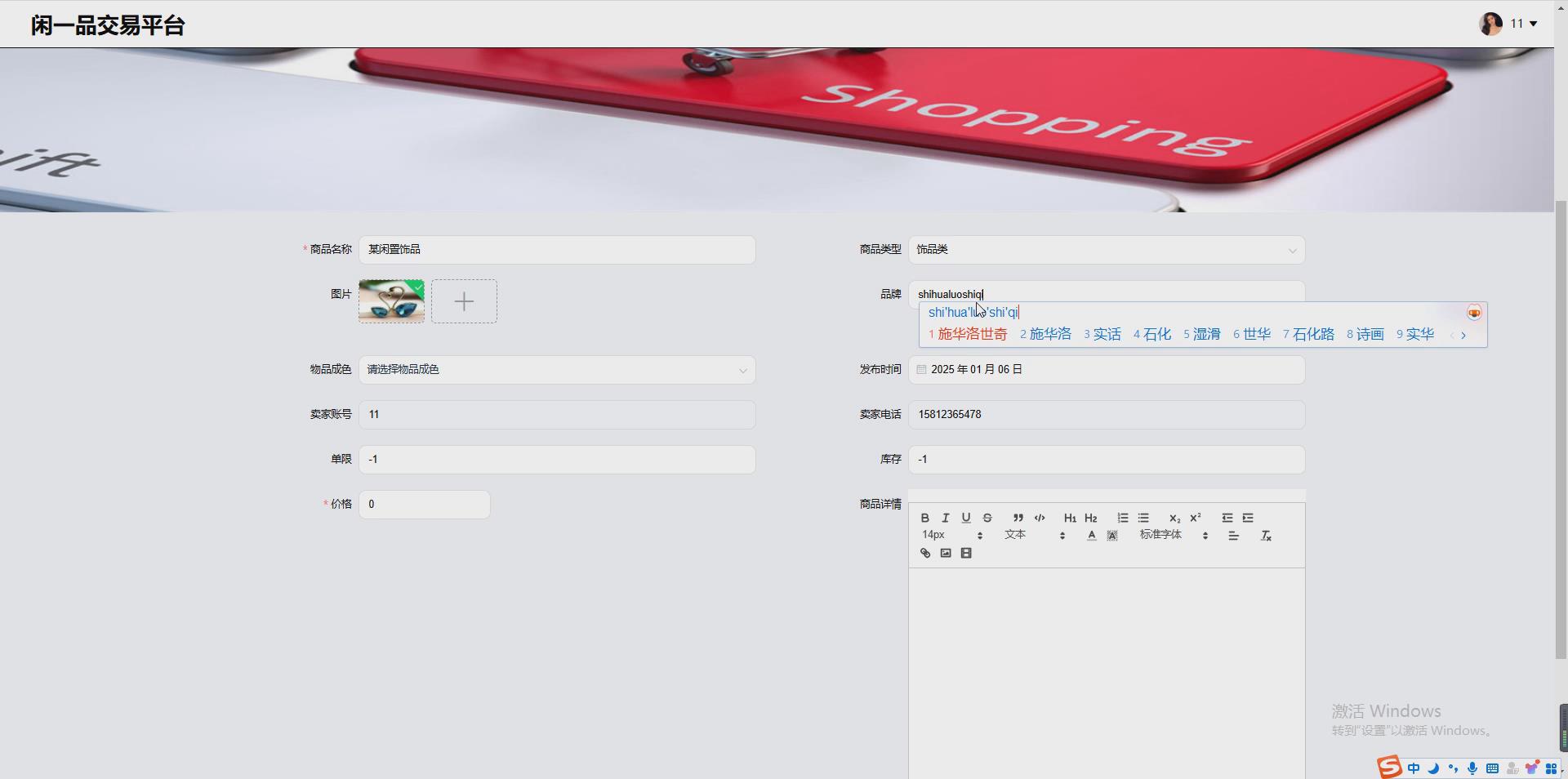Toggle the half/full-width moon icon on Sogou toolbar
Image resolution: width=1568 pixels, height=779 pixels.
click(x=1433, y=768)
